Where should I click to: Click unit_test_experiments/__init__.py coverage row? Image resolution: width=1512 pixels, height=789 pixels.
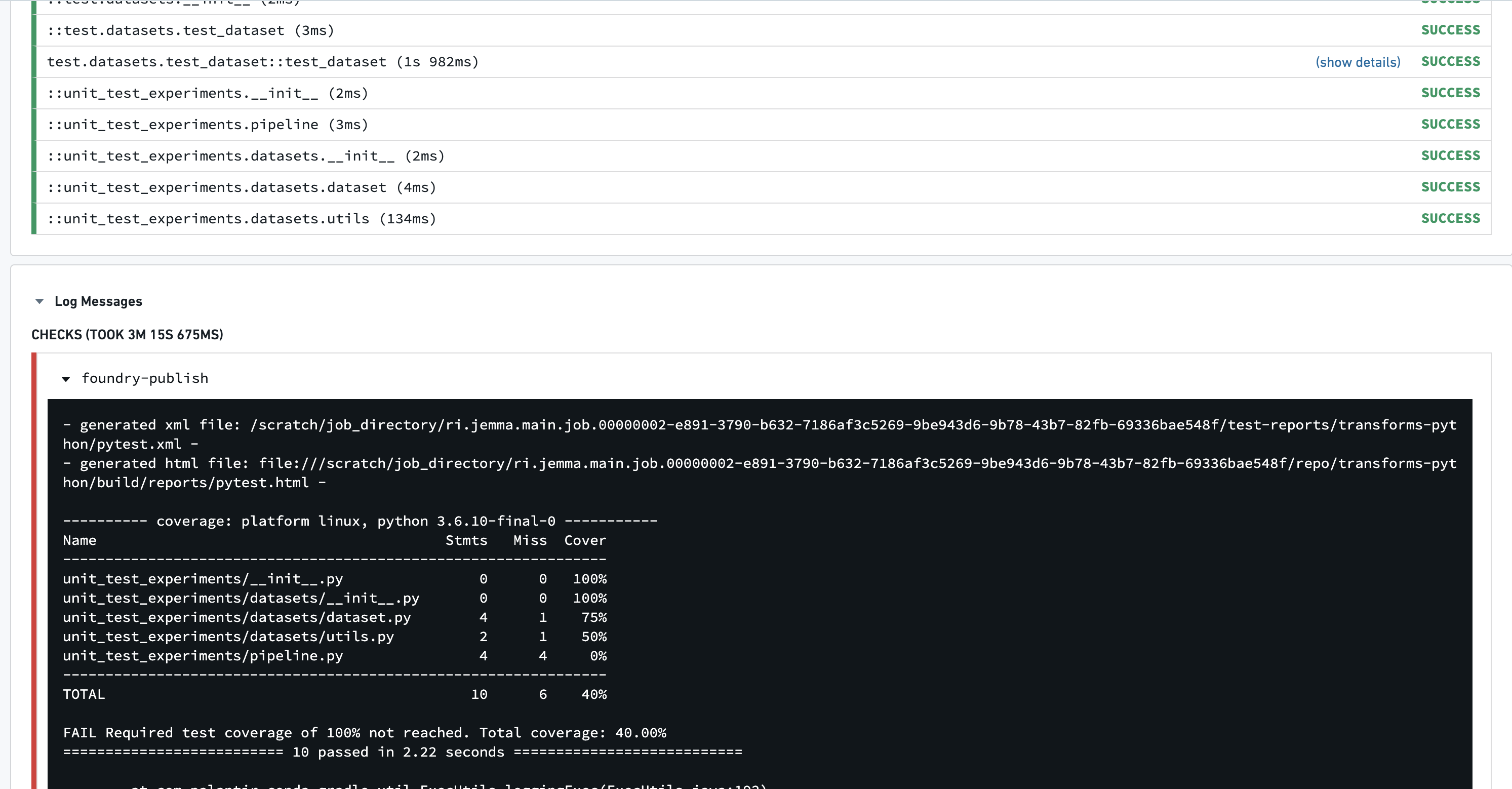335,579
